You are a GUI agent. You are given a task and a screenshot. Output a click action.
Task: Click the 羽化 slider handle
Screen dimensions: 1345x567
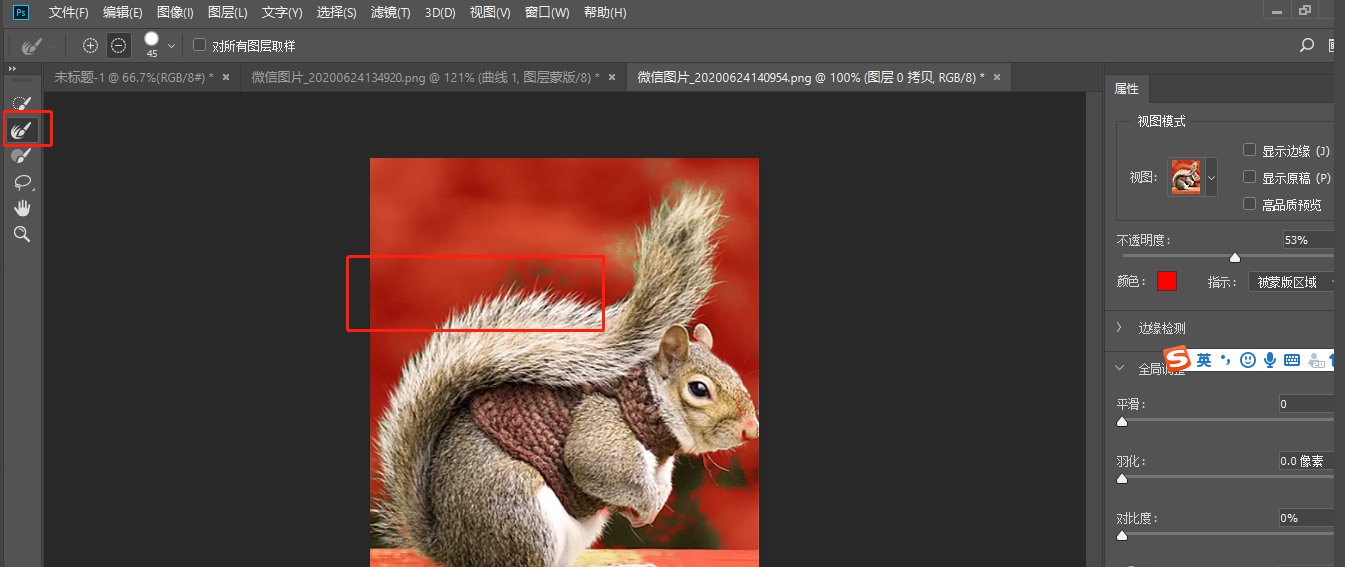point(1122,479)
